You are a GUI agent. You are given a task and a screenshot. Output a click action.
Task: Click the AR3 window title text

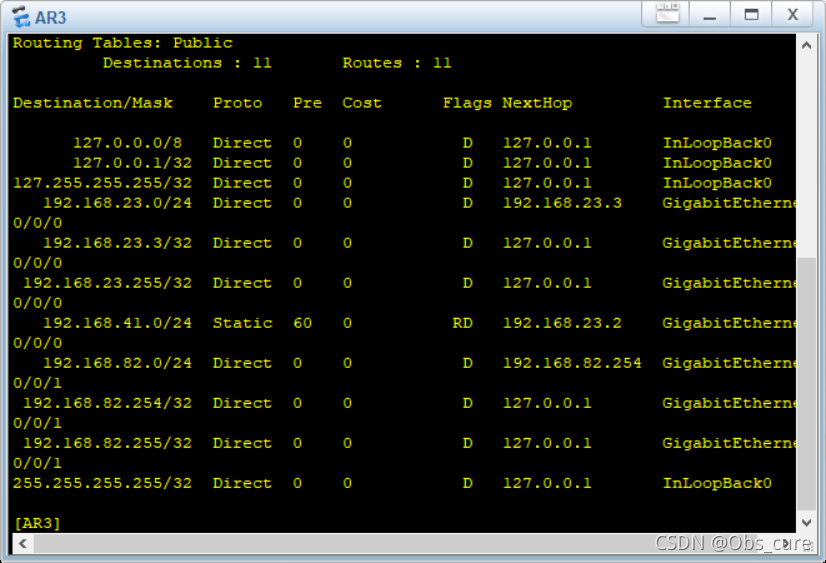tap(50, 17)
